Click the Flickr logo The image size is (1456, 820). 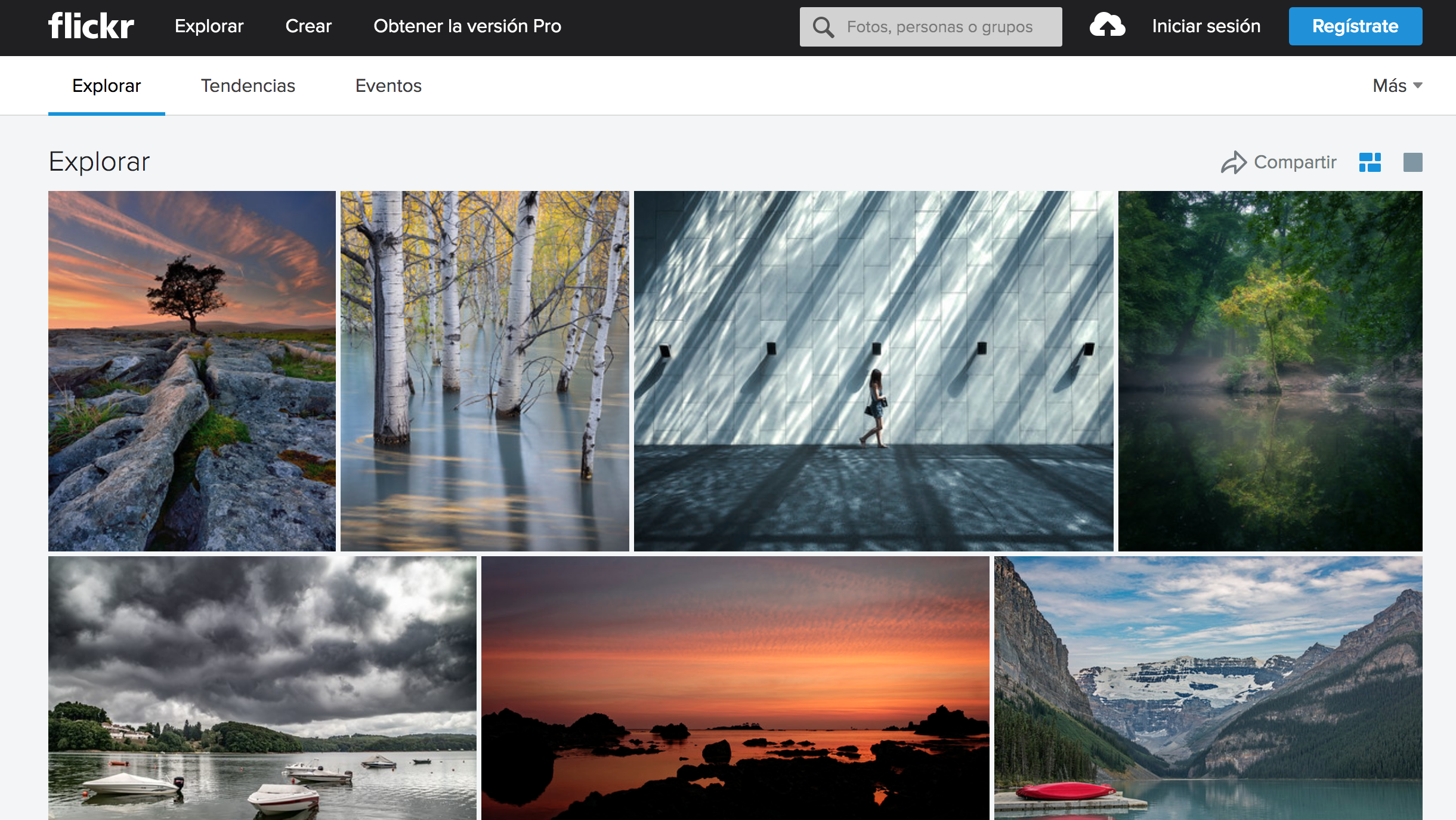pos(91,26)
